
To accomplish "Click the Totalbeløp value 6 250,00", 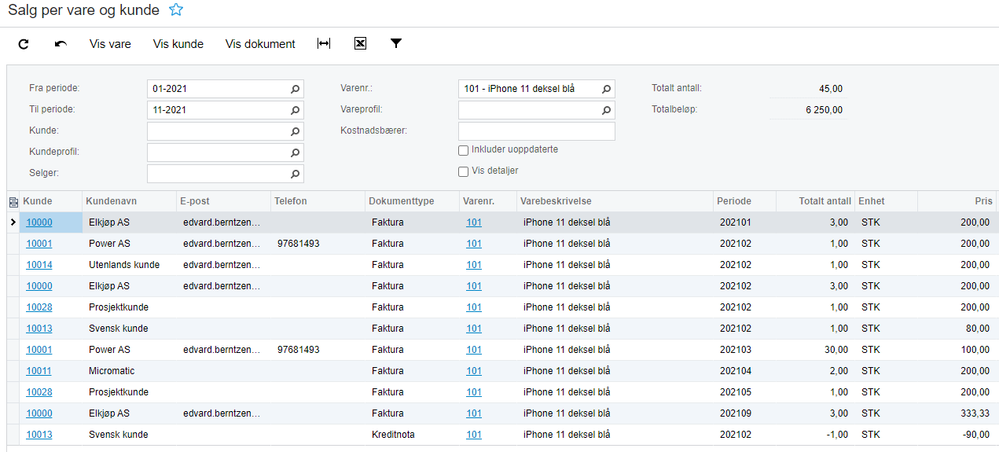I will (824, 110).
